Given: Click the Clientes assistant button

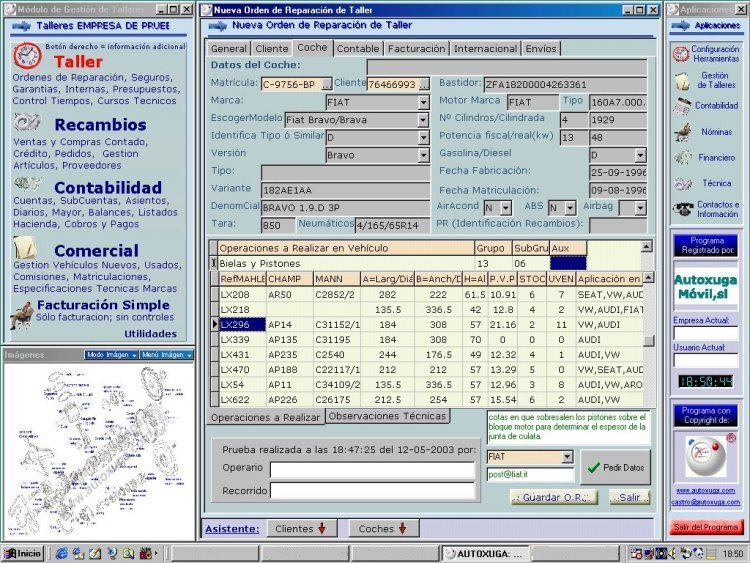Looking at the screenshot, I should click(x=302, y=529).
